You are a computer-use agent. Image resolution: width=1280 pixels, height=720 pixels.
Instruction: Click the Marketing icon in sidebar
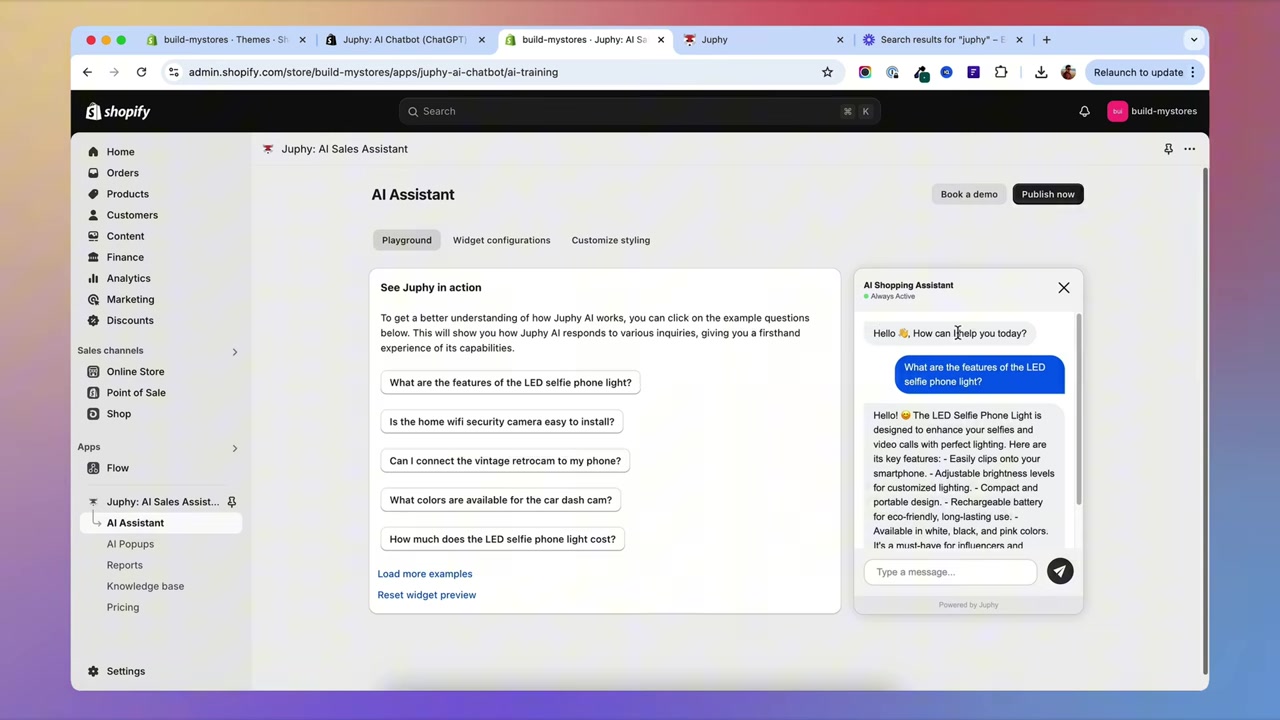[93, 299]
